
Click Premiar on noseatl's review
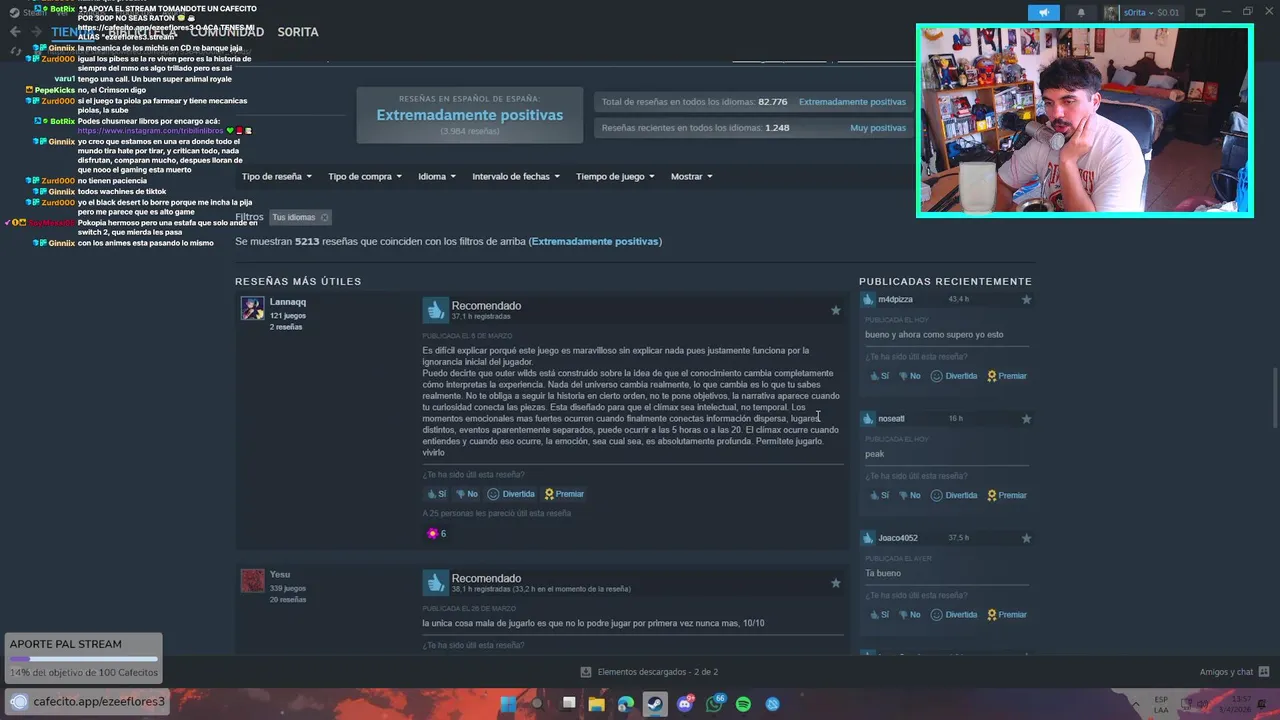click(1007, 495)
